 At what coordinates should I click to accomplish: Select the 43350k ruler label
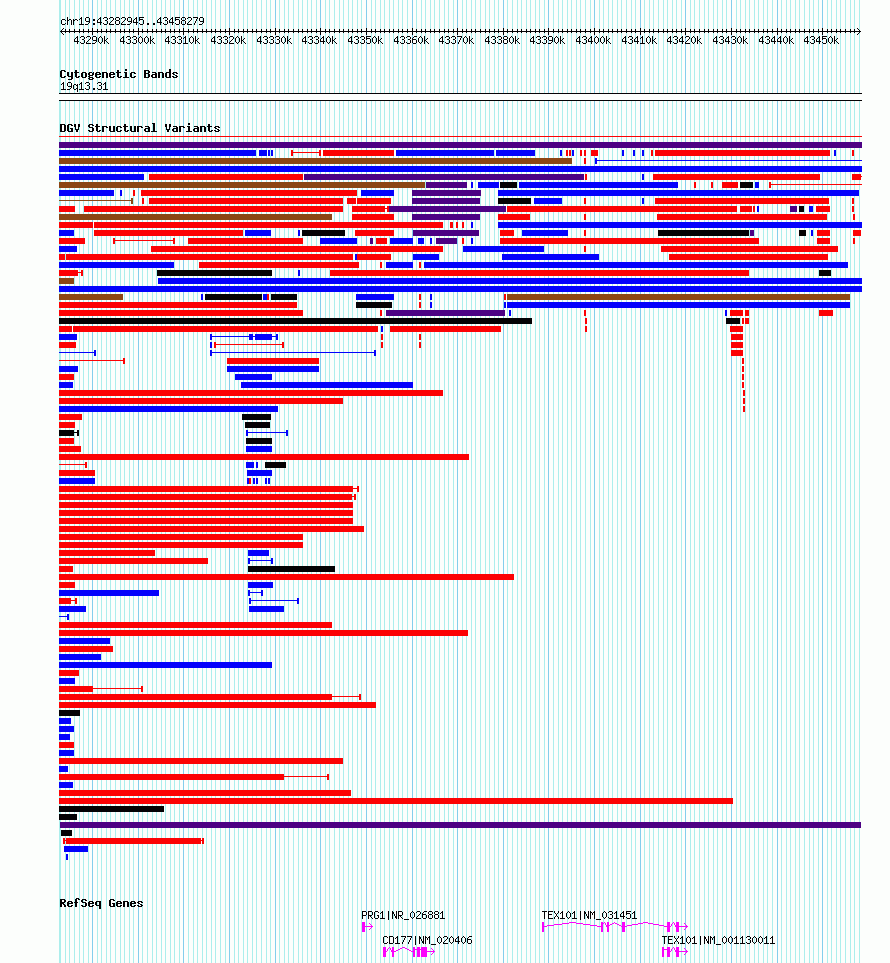tap(365, 41)
